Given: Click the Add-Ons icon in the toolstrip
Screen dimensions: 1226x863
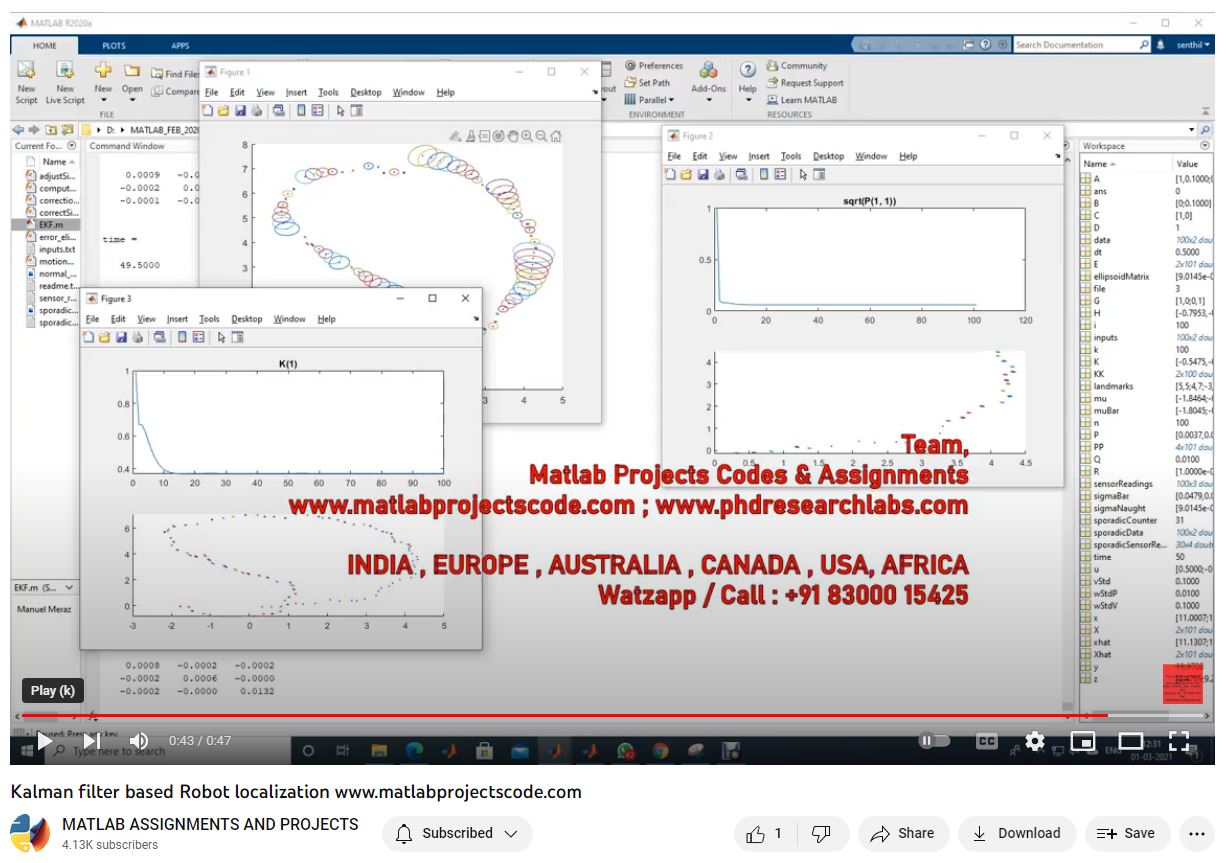Looking at the screenshot, I should (708, 70).
